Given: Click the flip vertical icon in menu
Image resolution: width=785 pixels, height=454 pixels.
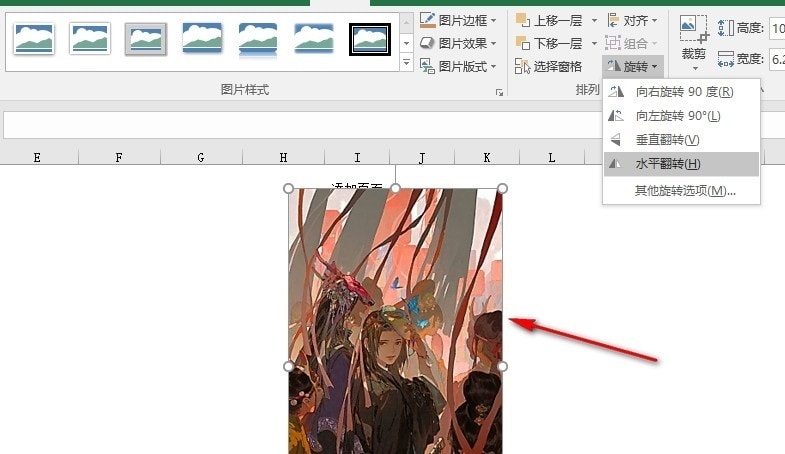Looking at the screenshot, I should coord(616,140).
